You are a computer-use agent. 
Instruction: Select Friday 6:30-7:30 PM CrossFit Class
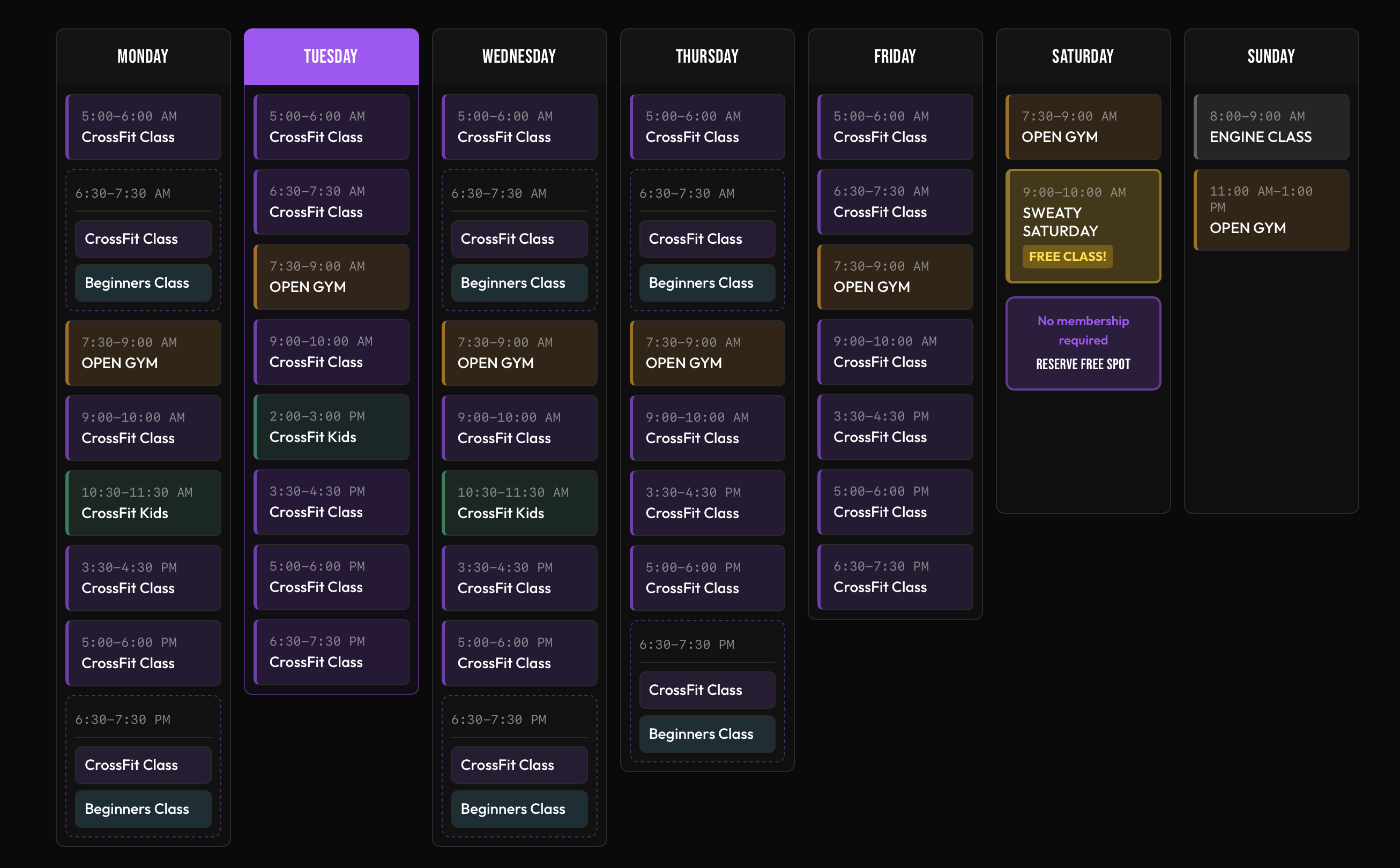[895, 577]
